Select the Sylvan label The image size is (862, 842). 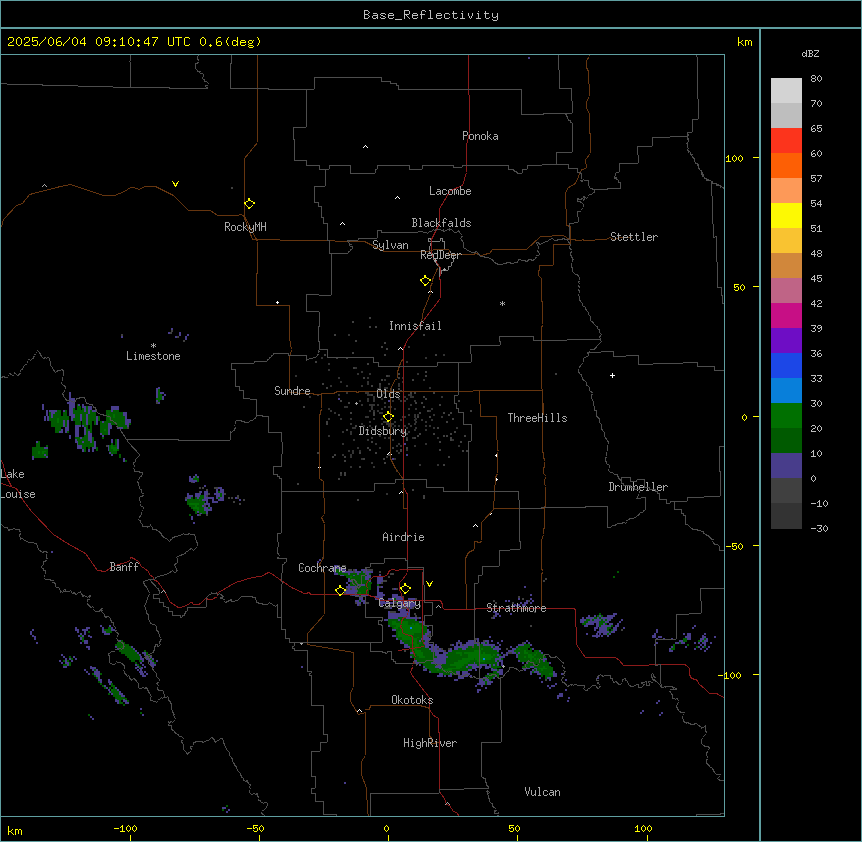(390, 245)
